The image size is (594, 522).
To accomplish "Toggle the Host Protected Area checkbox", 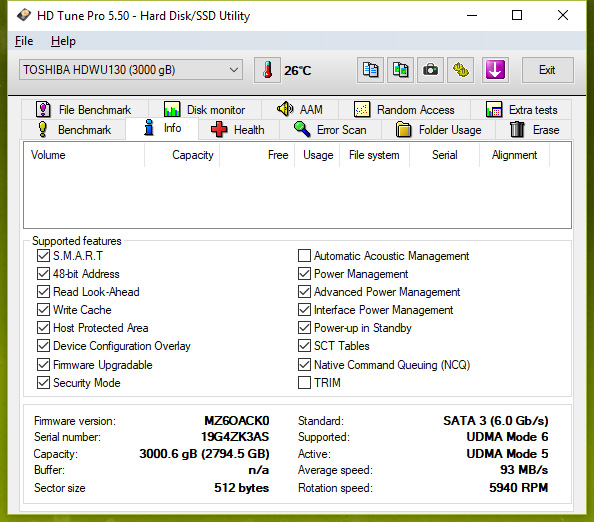I will 43,328.
